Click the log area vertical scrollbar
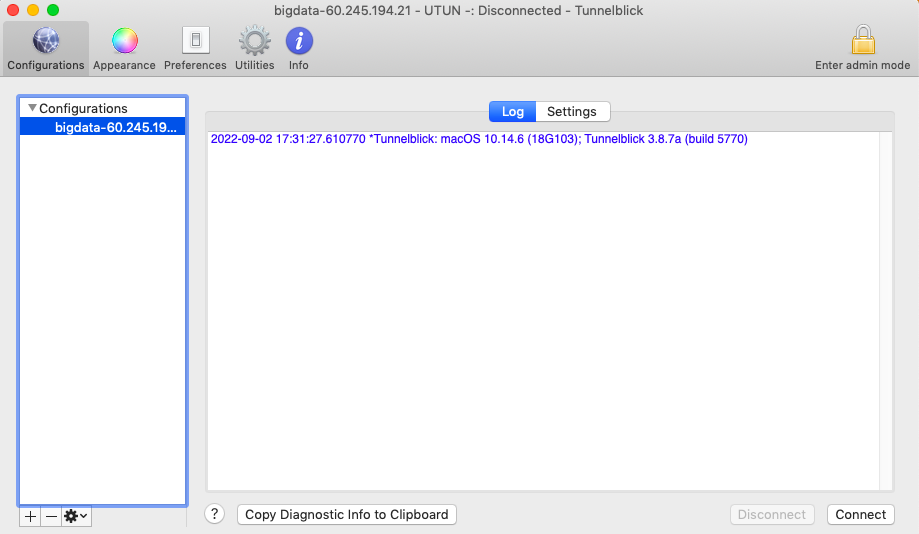This screenshot has height=534, width=919. click(886, 311)
